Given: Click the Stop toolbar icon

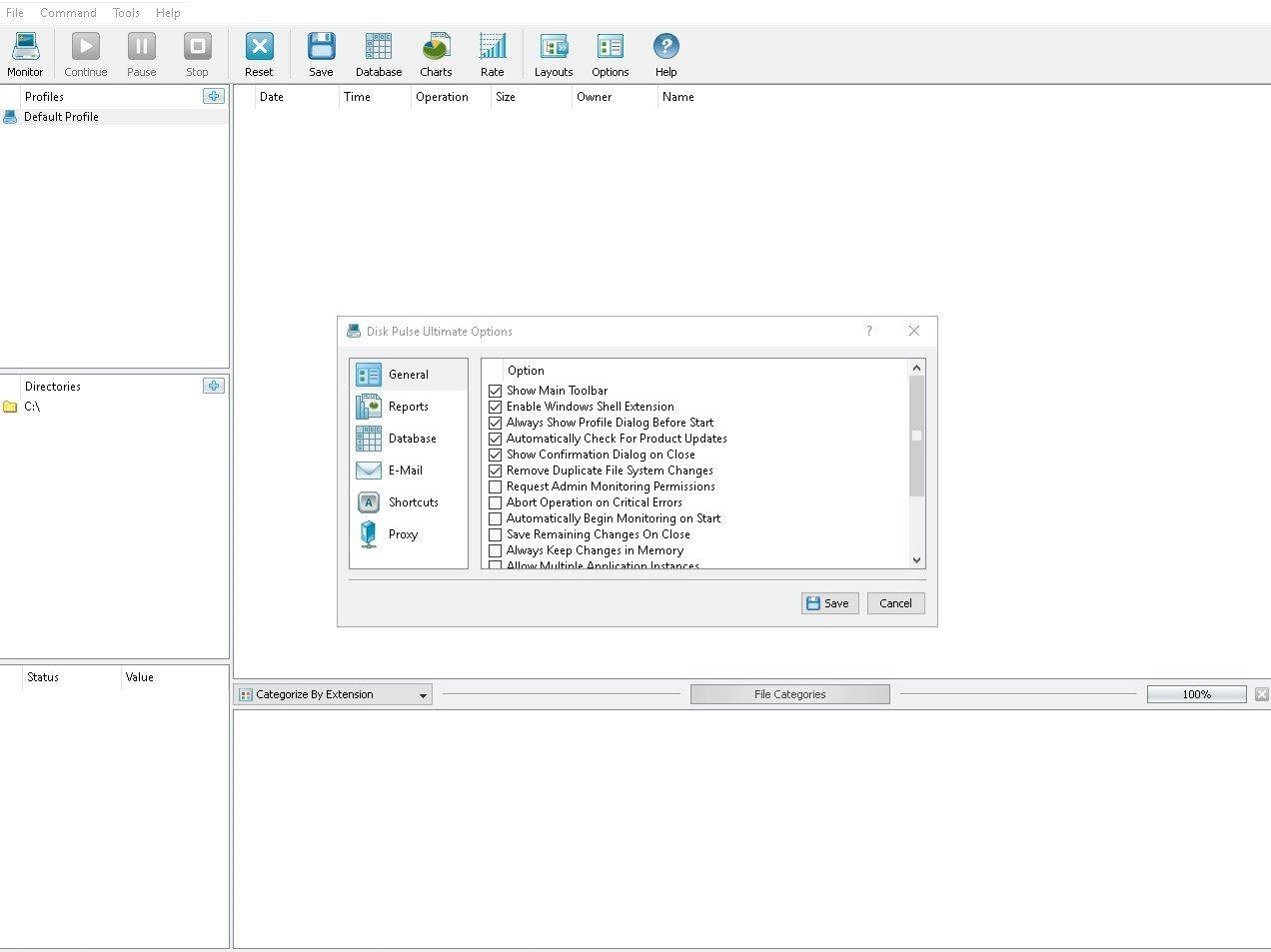Looking at the screenshot, I should coord(197,55).
